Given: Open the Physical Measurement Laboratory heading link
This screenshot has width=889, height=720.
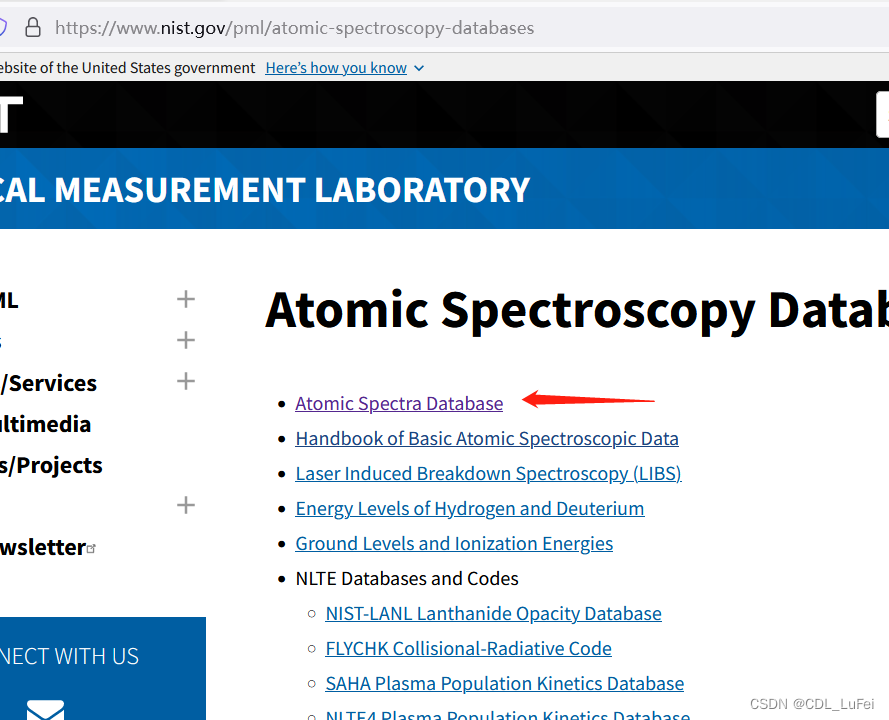Looking at the screenshot, I should (x=264, y=189).
